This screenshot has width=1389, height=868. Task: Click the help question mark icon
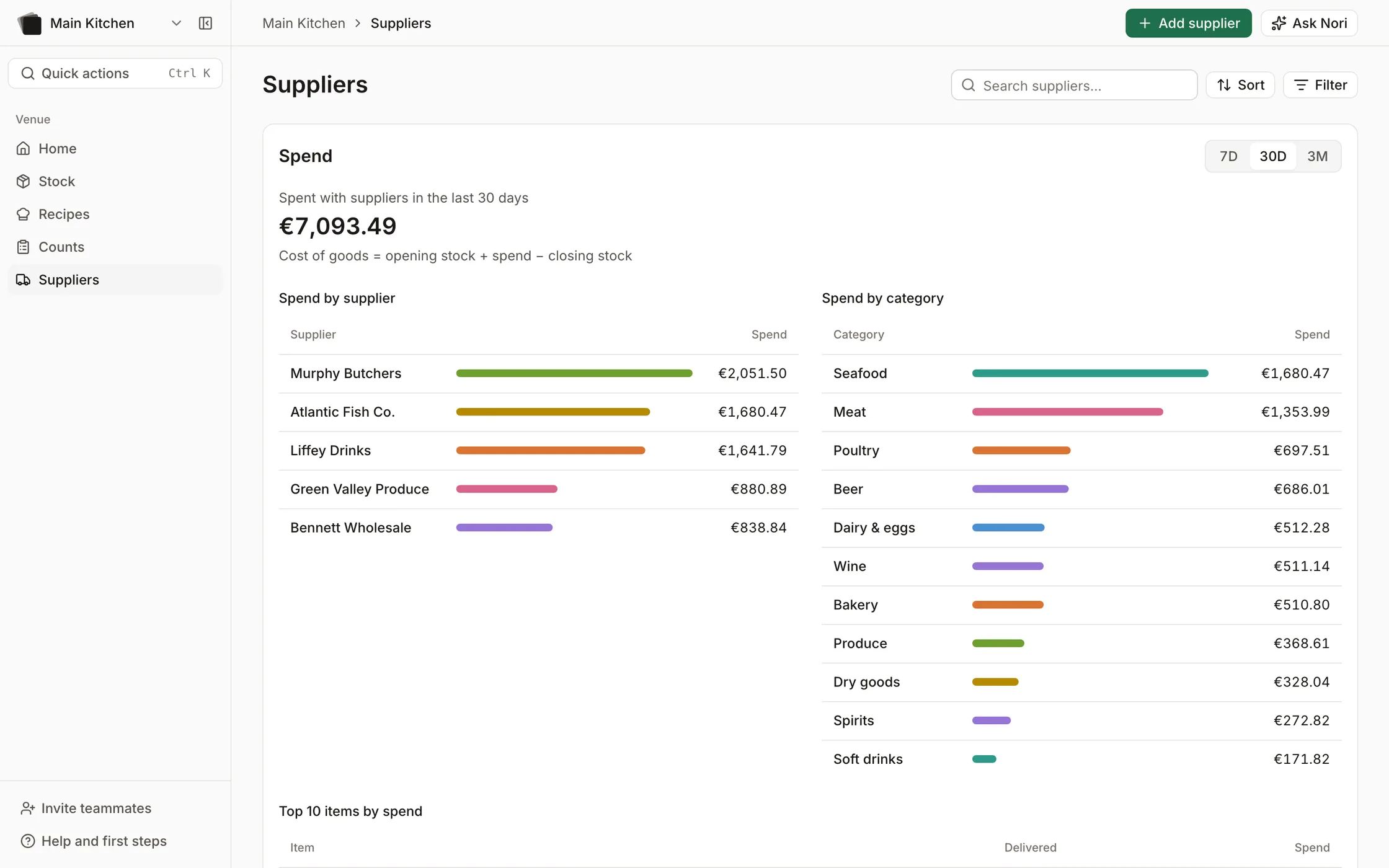27,841
